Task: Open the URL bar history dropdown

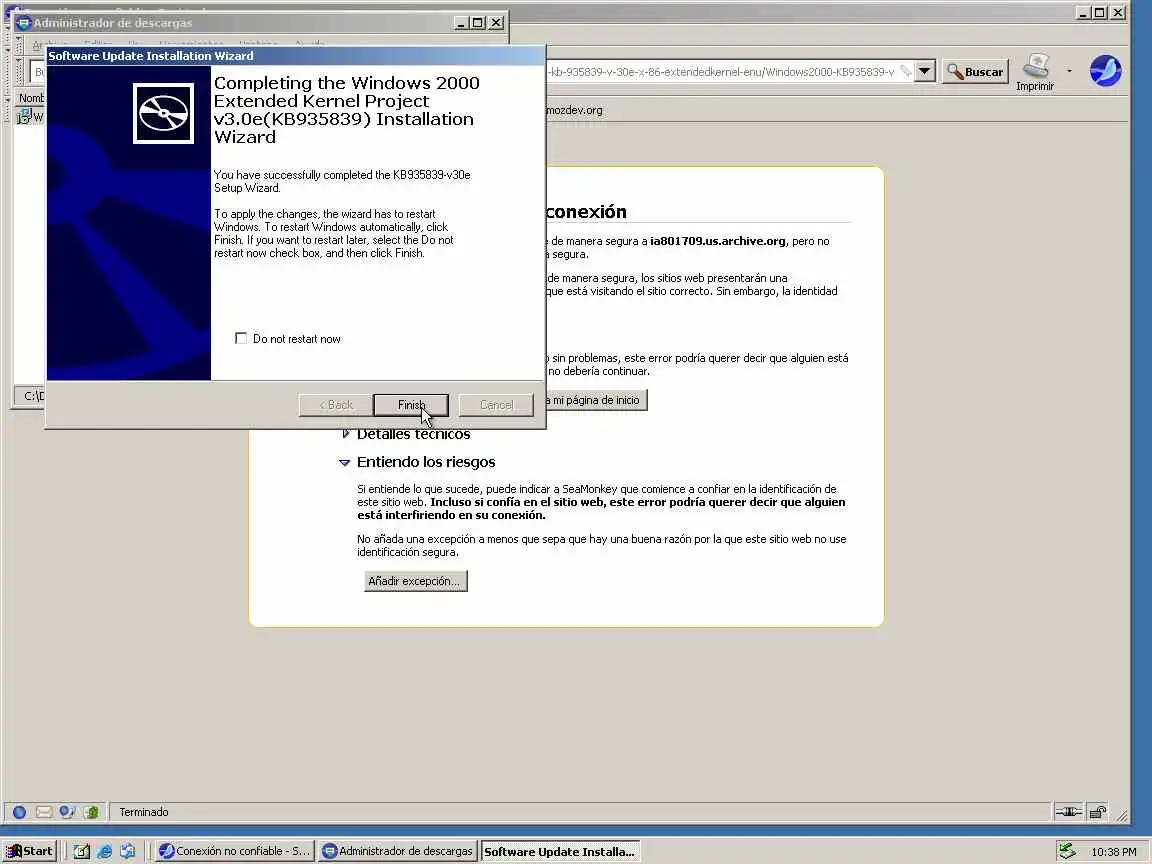Action: coord(924,71)
